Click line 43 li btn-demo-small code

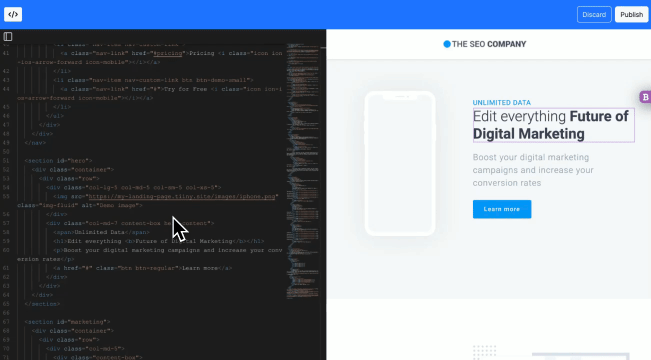click(153, 80)
